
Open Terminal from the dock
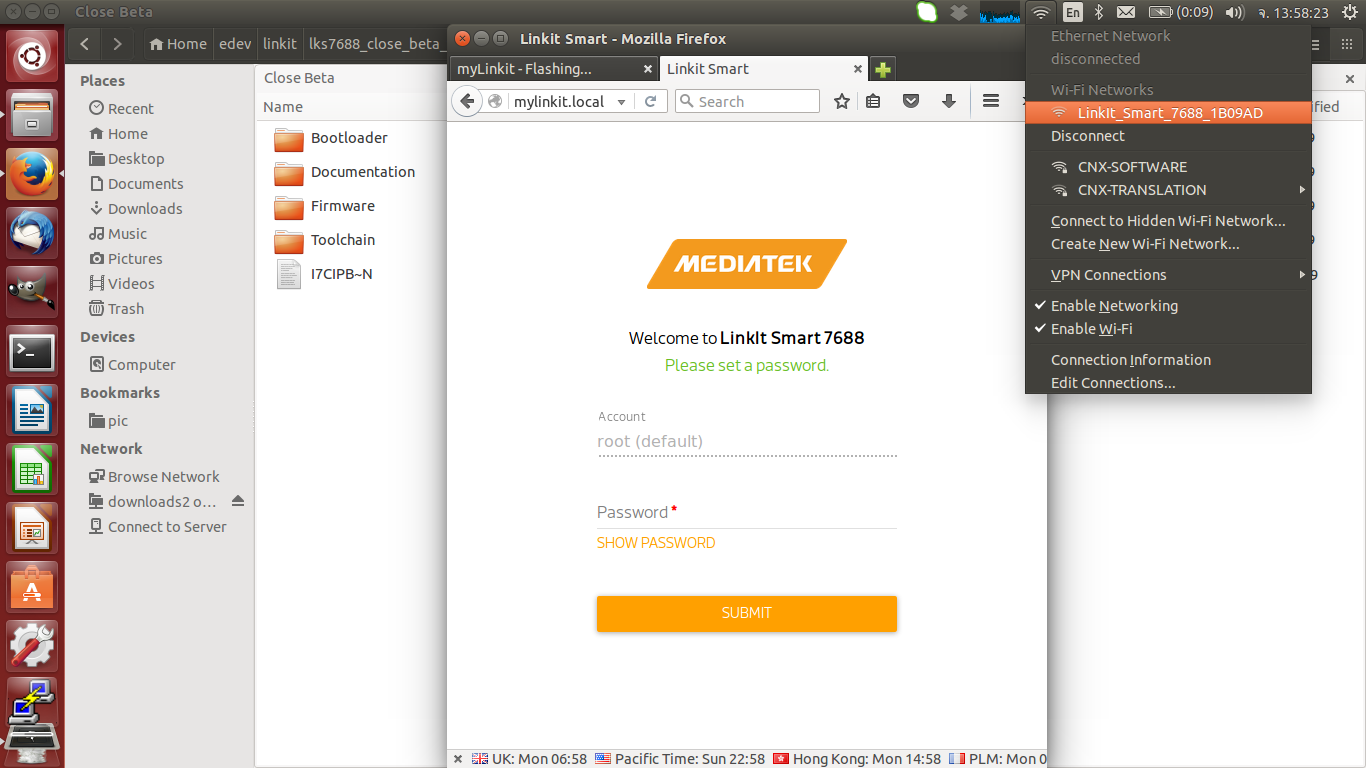click(x=32, y=351)
